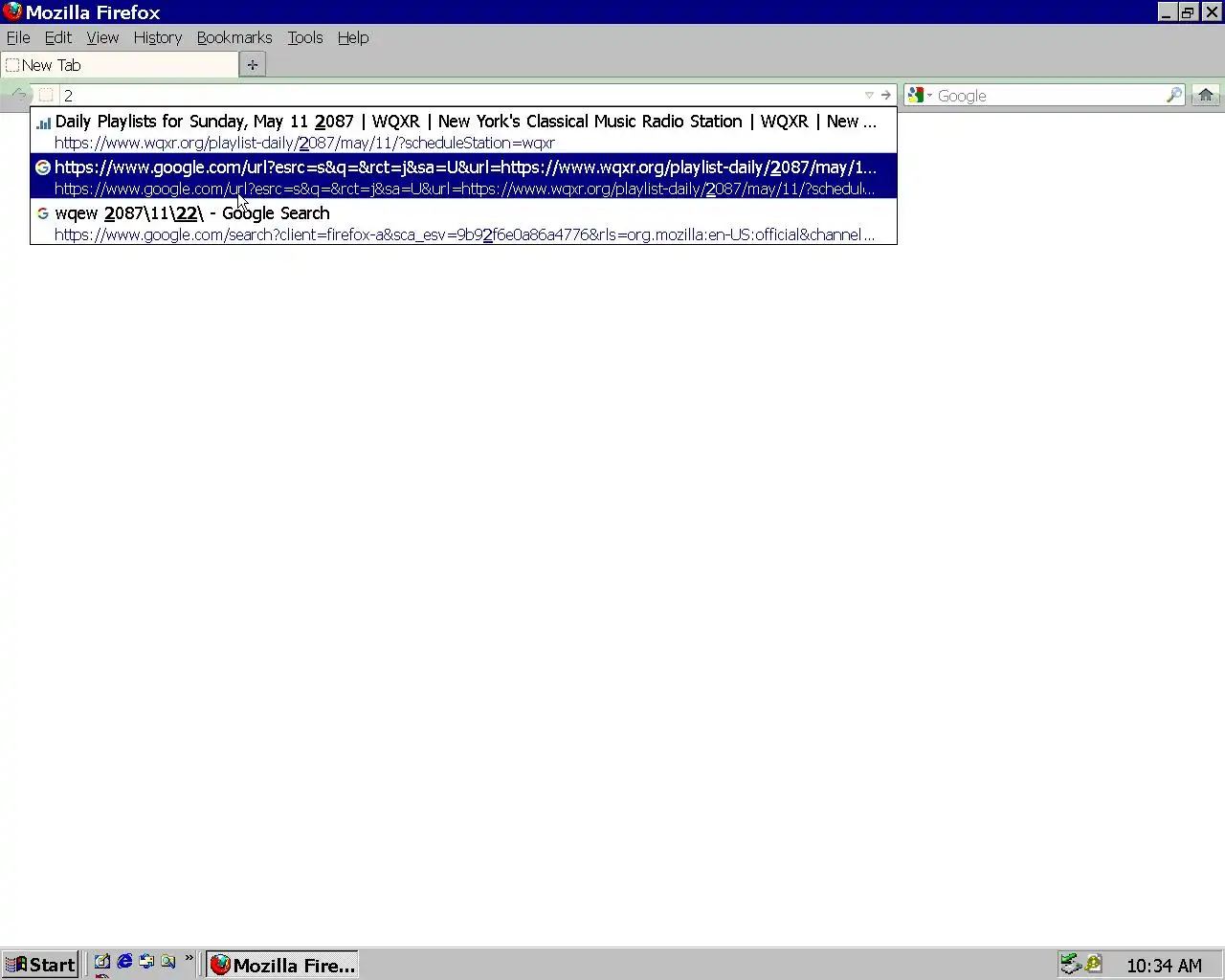
Task: Open the File menu
Action: point(18,37)
